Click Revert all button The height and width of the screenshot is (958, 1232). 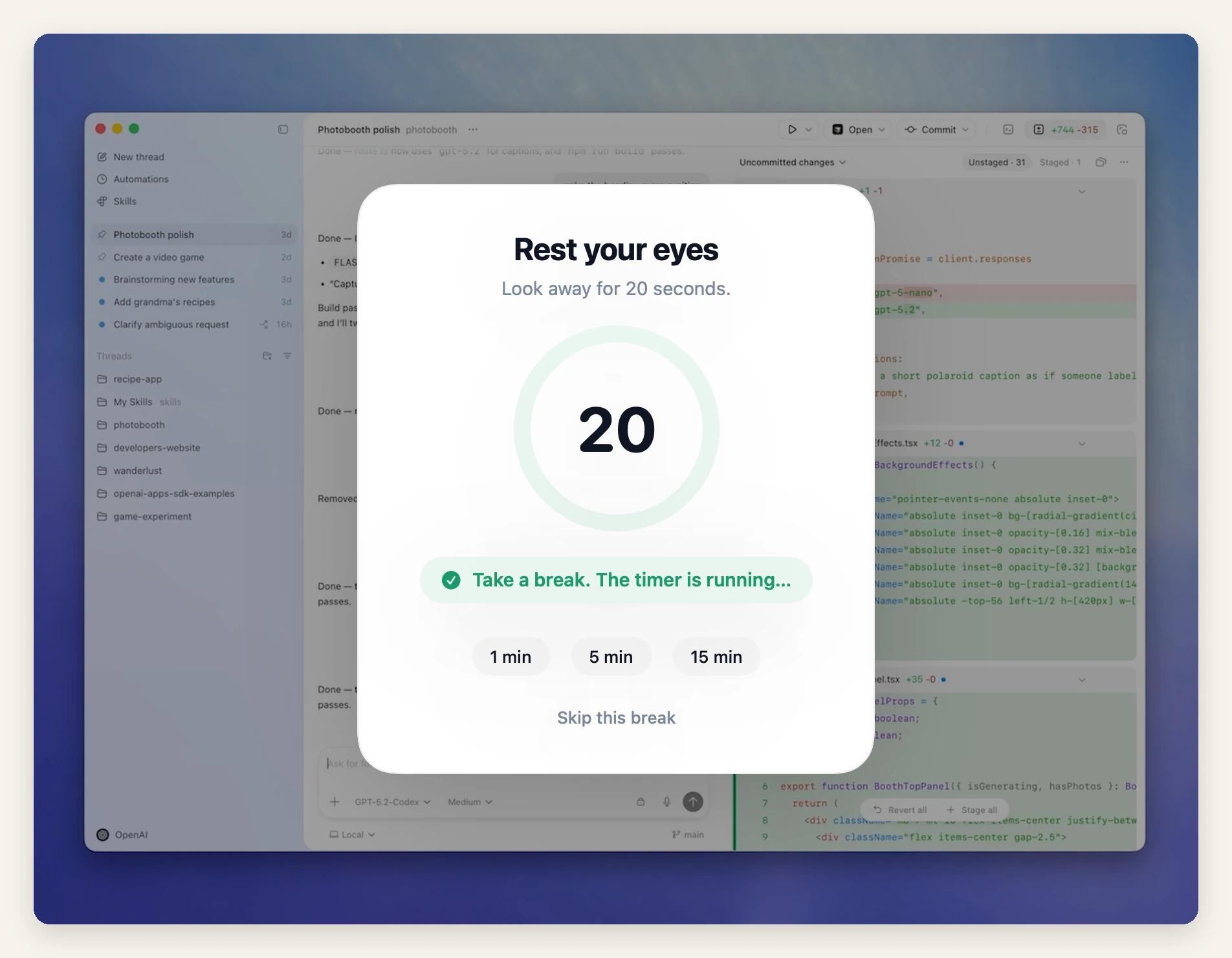click(899, 810)
